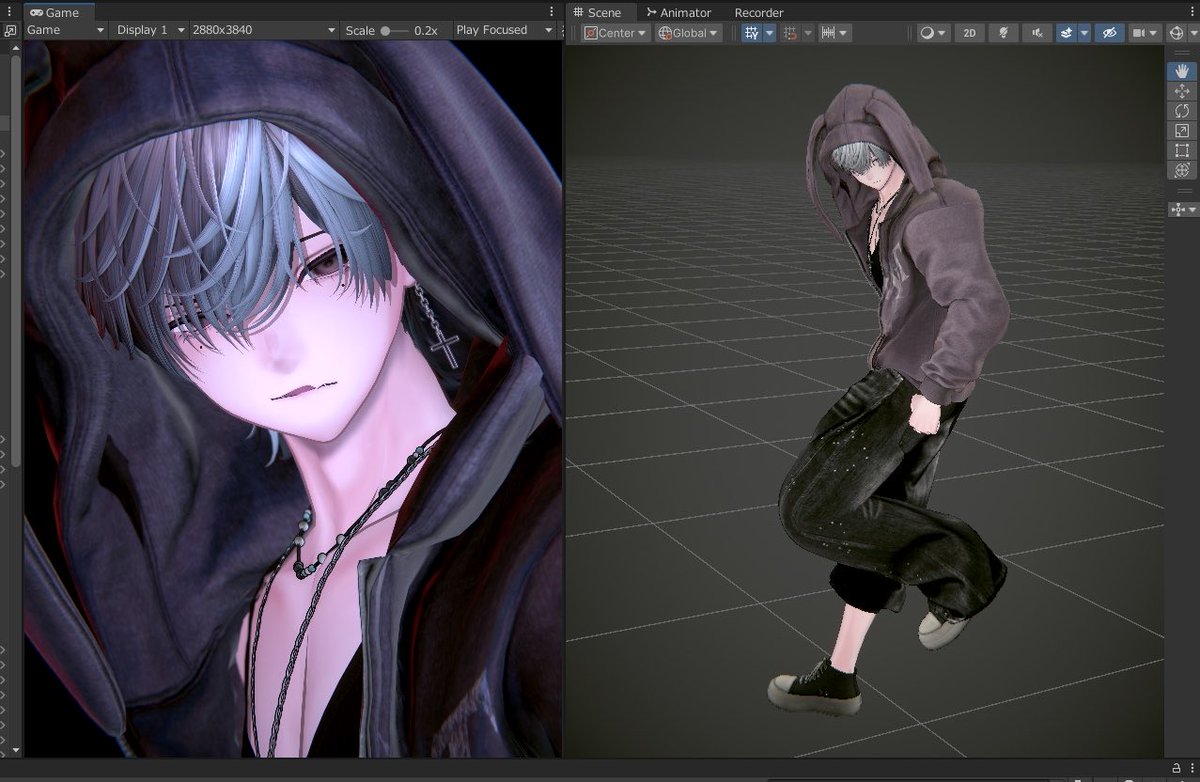Screen dimensions: 1200x782
Task: Open the Game view mode dropdown
Action: point(65,30)
